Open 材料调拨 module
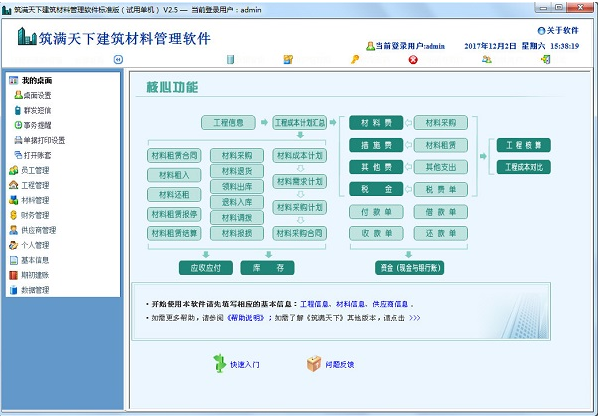Screen dimensions: 600x416 coord(237,218)
